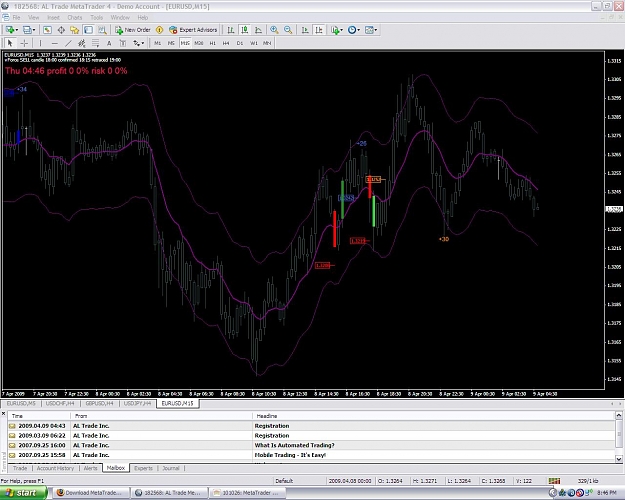Open the Templates dropdown
The width and height of the screenshot is (625, 500).
371,30
